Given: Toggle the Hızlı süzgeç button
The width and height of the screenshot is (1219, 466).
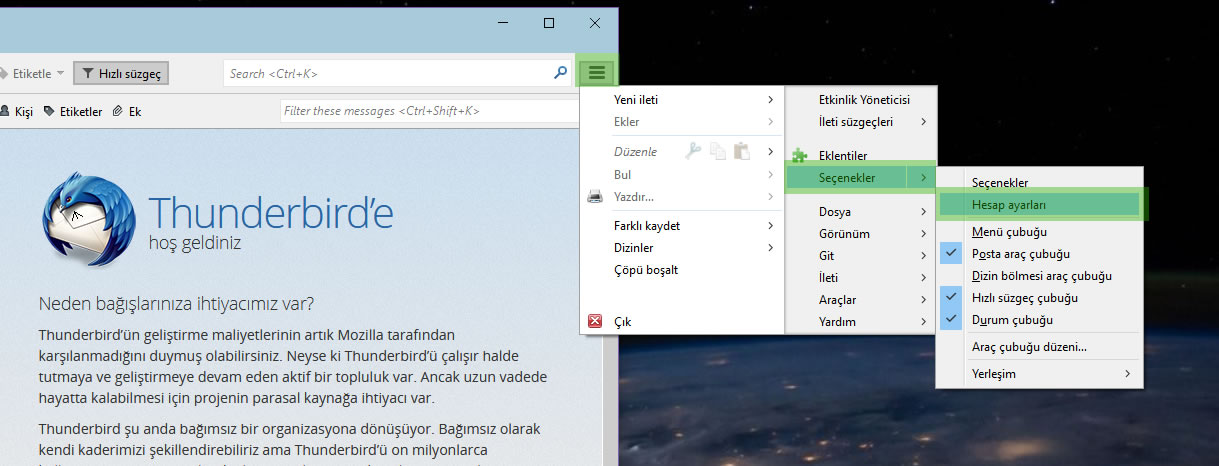Looking at the screenshot, I should click(x=121, y=73).
